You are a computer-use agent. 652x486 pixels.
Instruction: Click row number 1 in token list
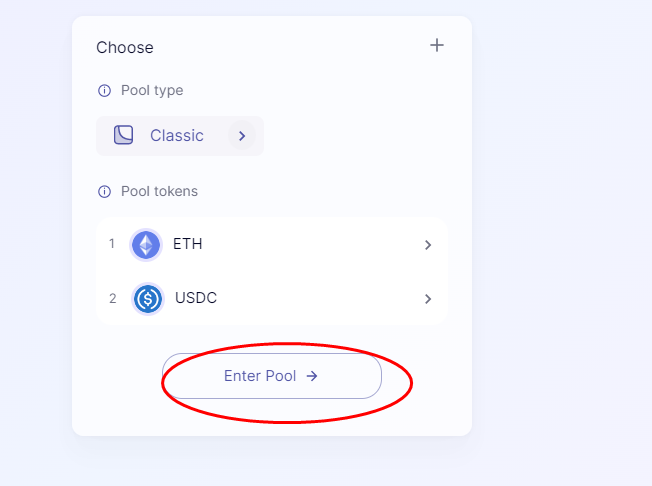tap(112, 244)
